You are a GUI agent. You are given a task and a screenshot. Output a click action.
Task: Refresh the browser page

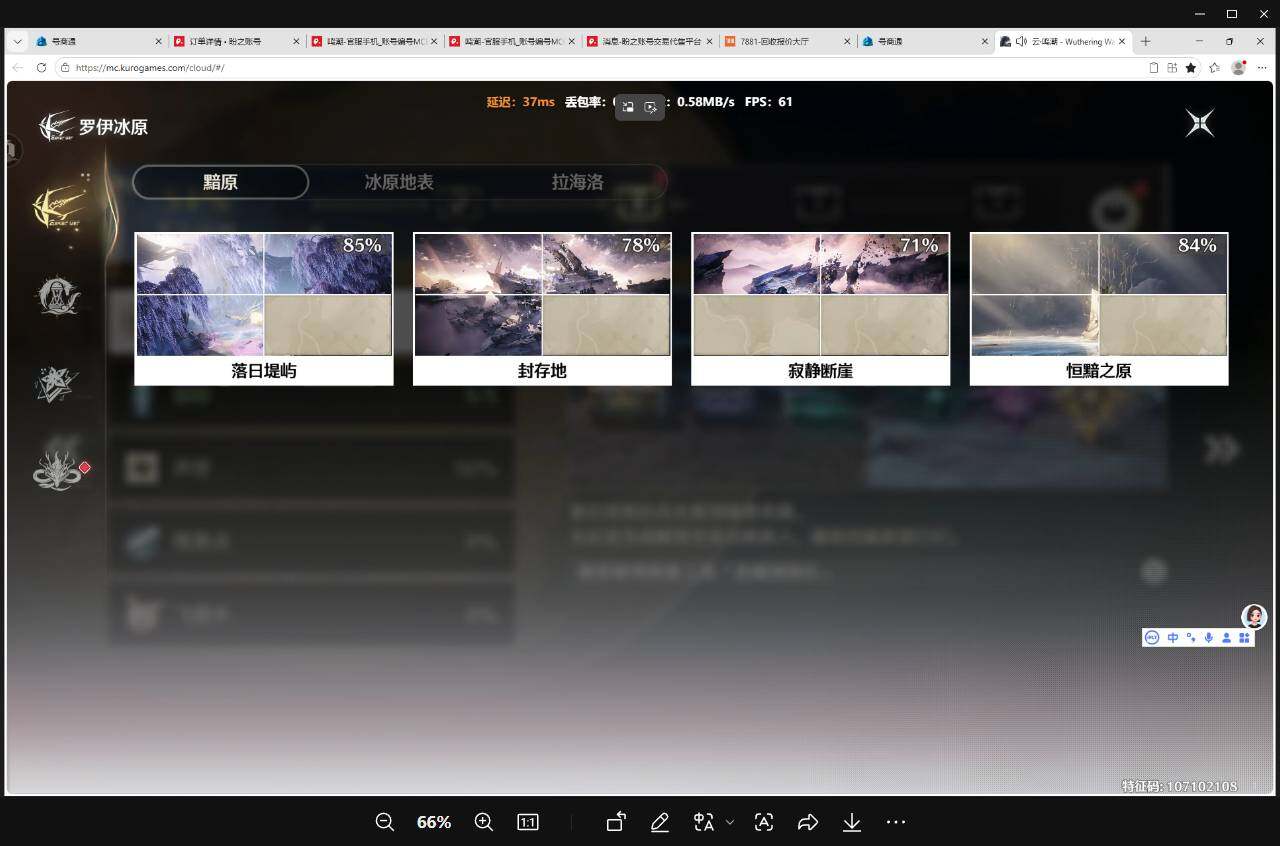click(x=41, y=68)
